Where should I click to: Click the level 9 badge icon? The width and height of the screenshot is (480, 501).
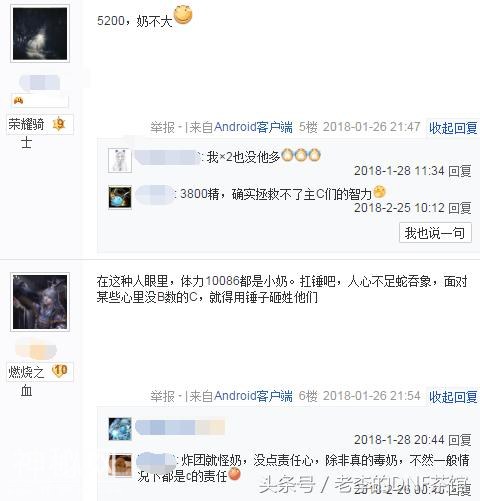[x=59, y=124]
